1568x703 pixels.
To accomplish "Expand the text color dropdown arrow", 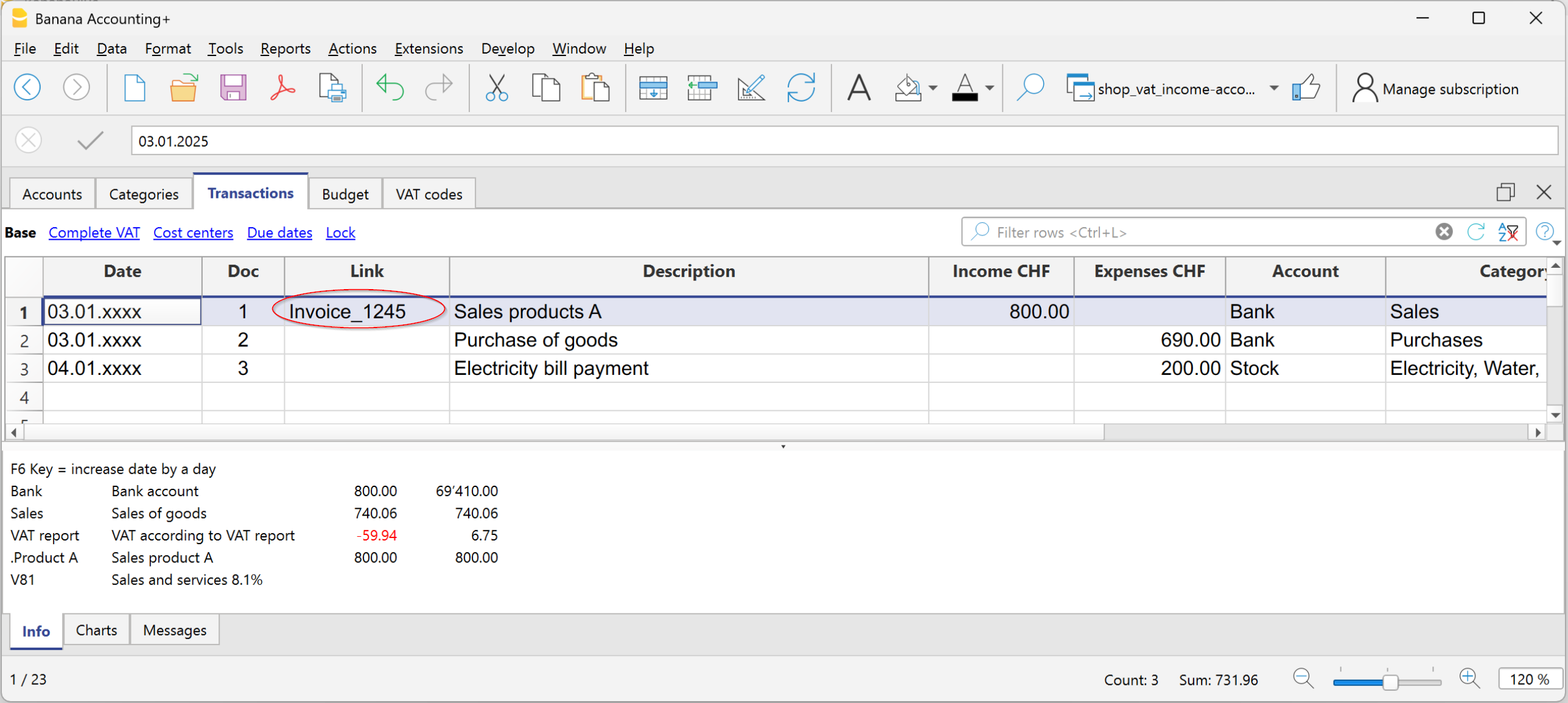I will pos(990,88).
